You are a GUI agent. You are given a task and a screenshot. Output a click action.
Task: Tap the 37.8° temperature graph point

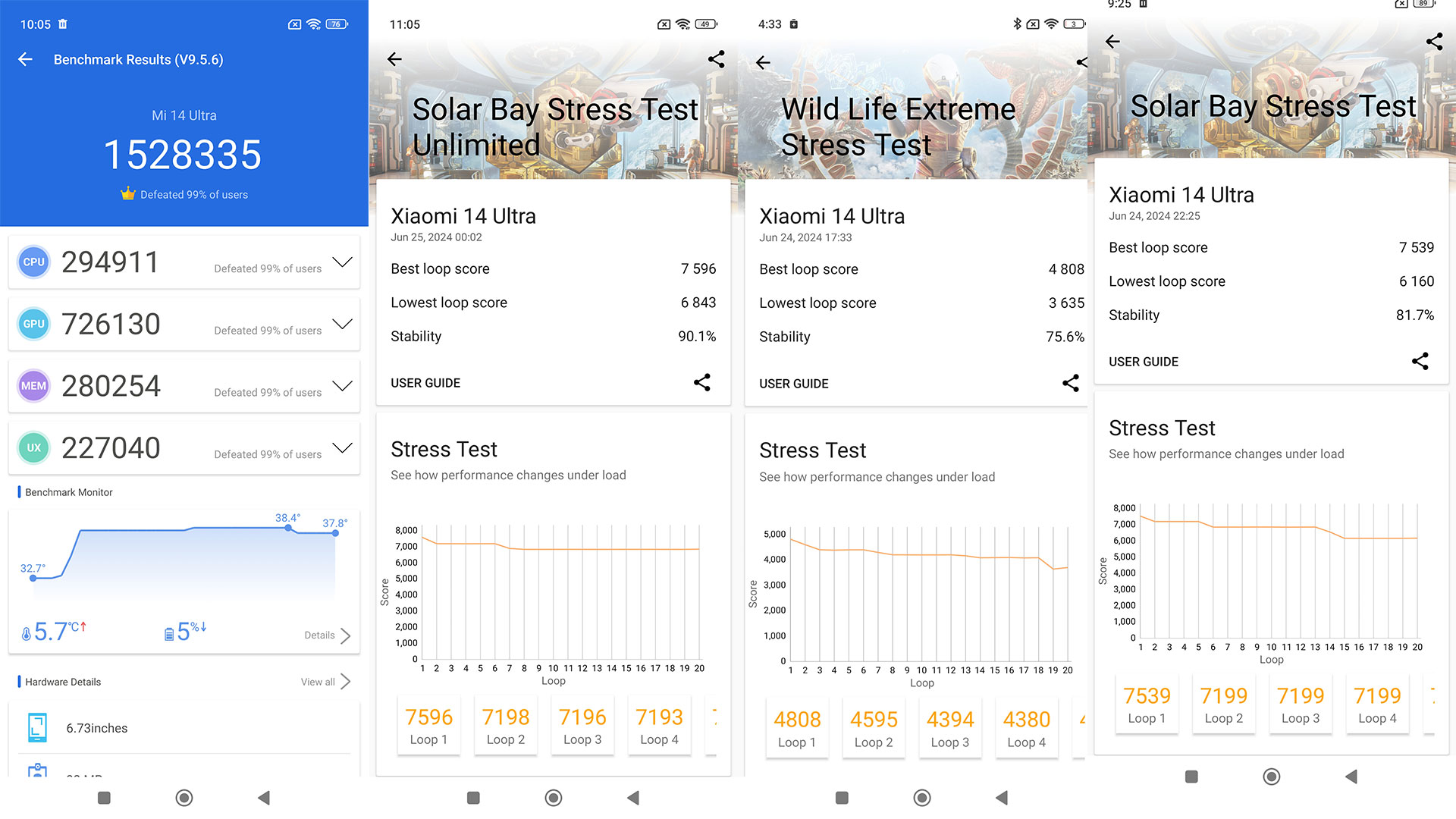click(x=335, y=533)
